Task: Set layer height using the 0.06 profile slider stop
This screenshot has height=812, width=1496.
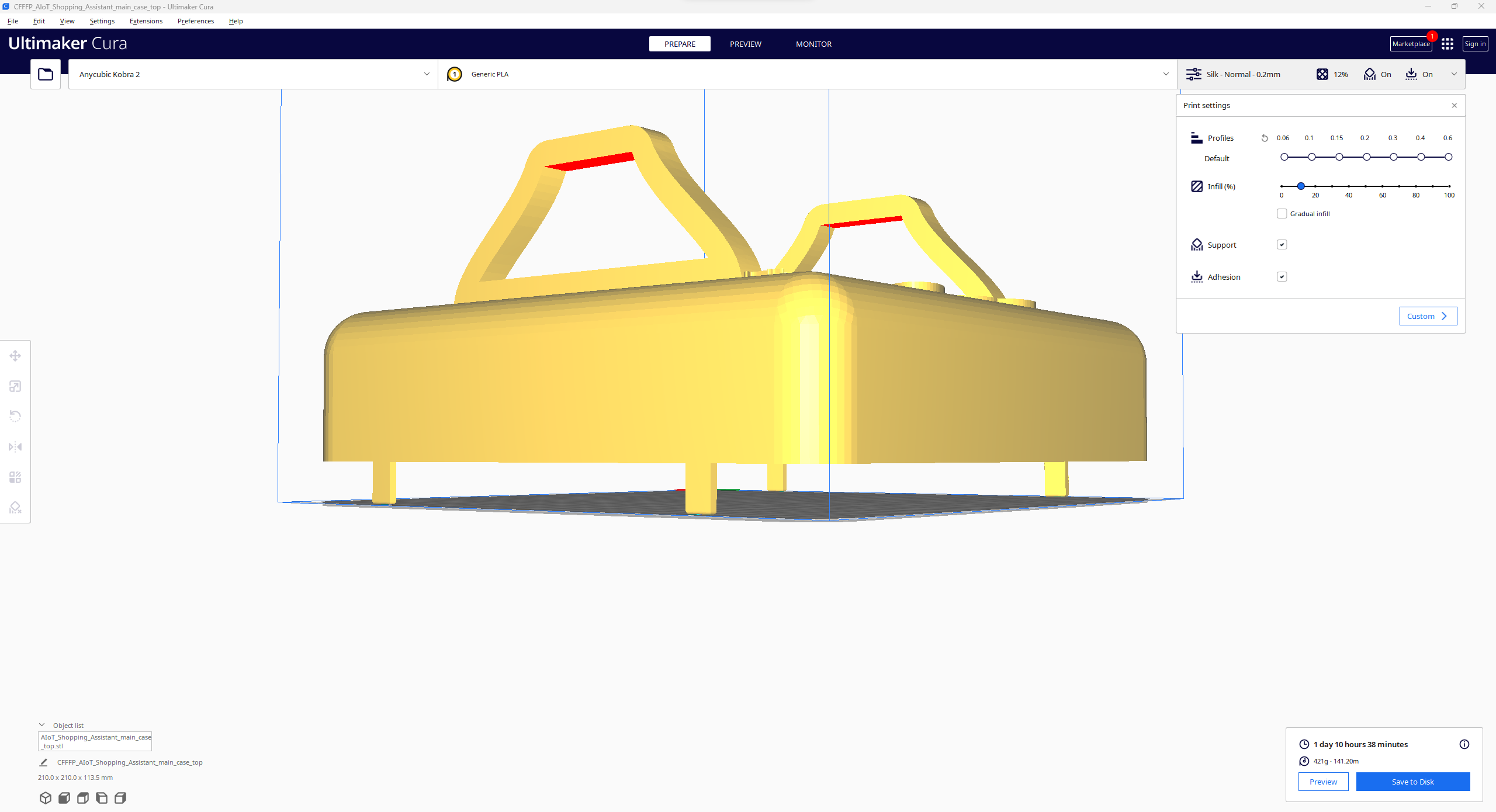Action: 1283,157
